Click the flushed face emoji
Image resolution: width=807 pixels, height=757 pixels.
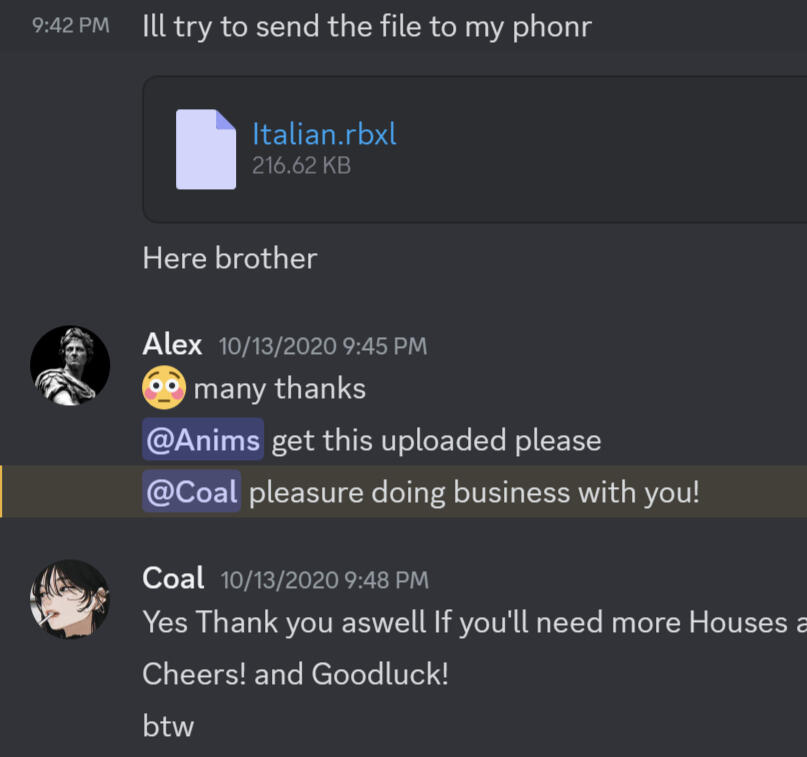164,388
